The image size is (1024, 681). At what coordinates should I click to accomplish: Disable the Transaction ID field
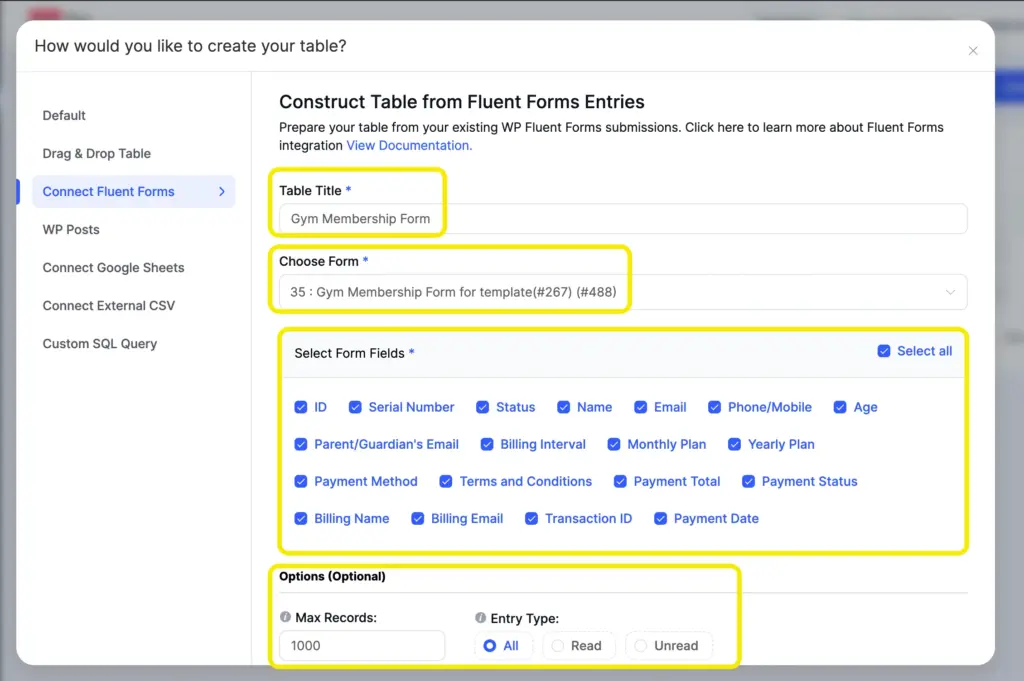point(530,518)
